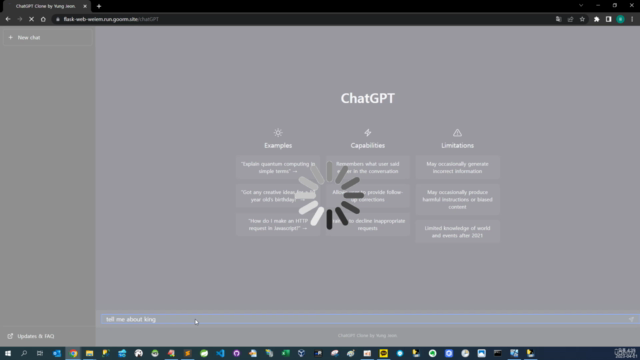The image size is (640, 360).
Task: Start a New chat from sidebar
Action: point(48,38)
